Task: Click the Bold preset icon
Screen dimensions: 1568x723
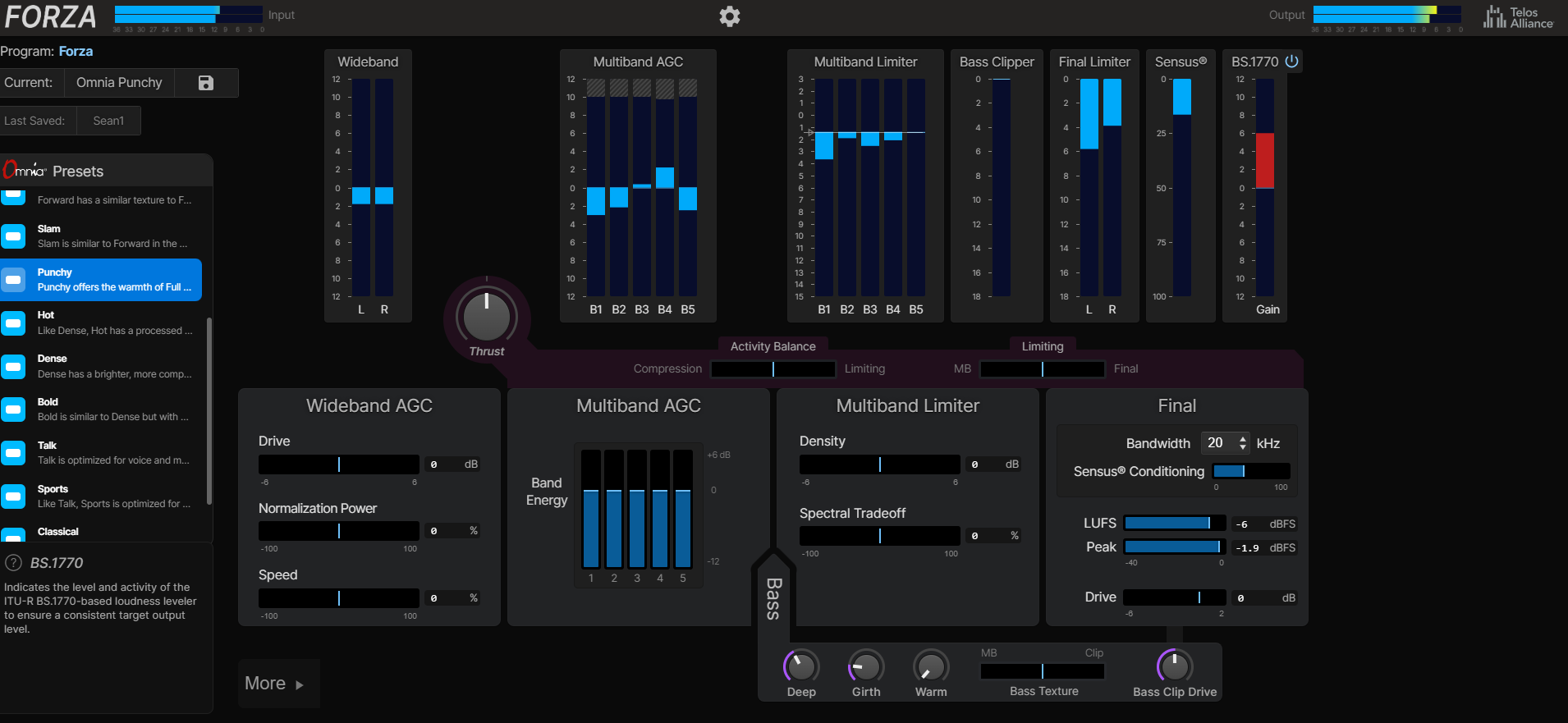Action: coord(13,410)
